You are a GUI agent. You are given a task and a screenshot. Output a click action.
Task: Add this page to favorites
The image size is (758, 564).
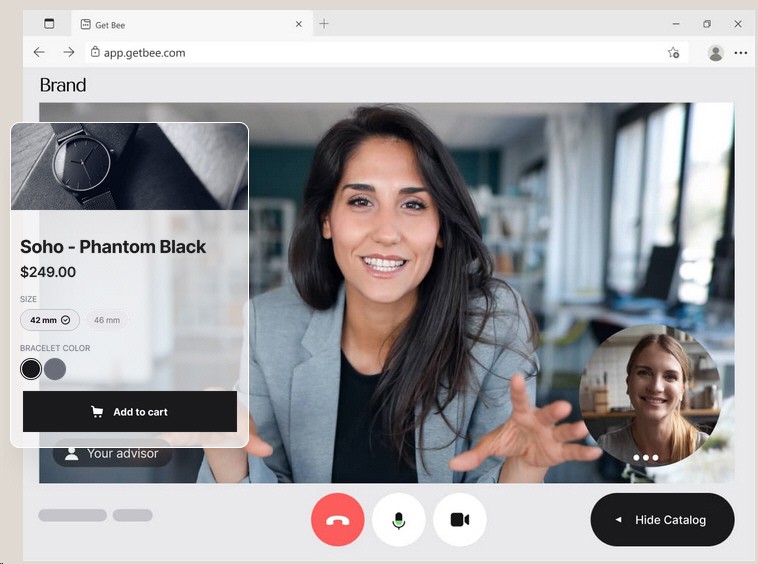(674, 52)
